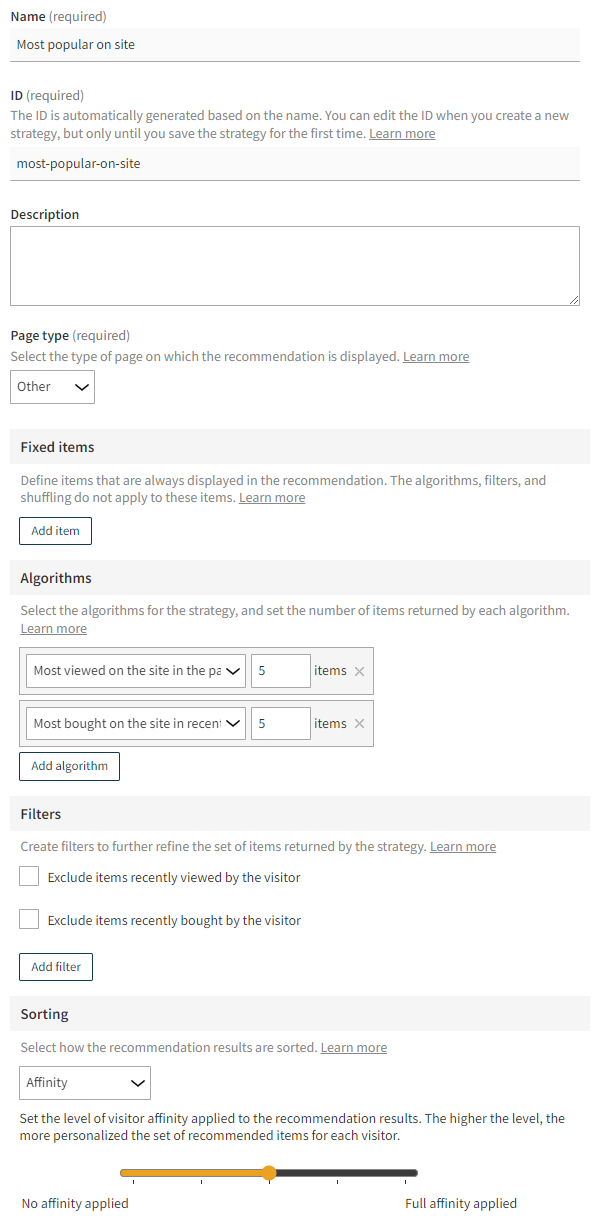Click the chevron on the Page type dropdown
This screenshot has width=600, height=1221.
tap(82, 386)
